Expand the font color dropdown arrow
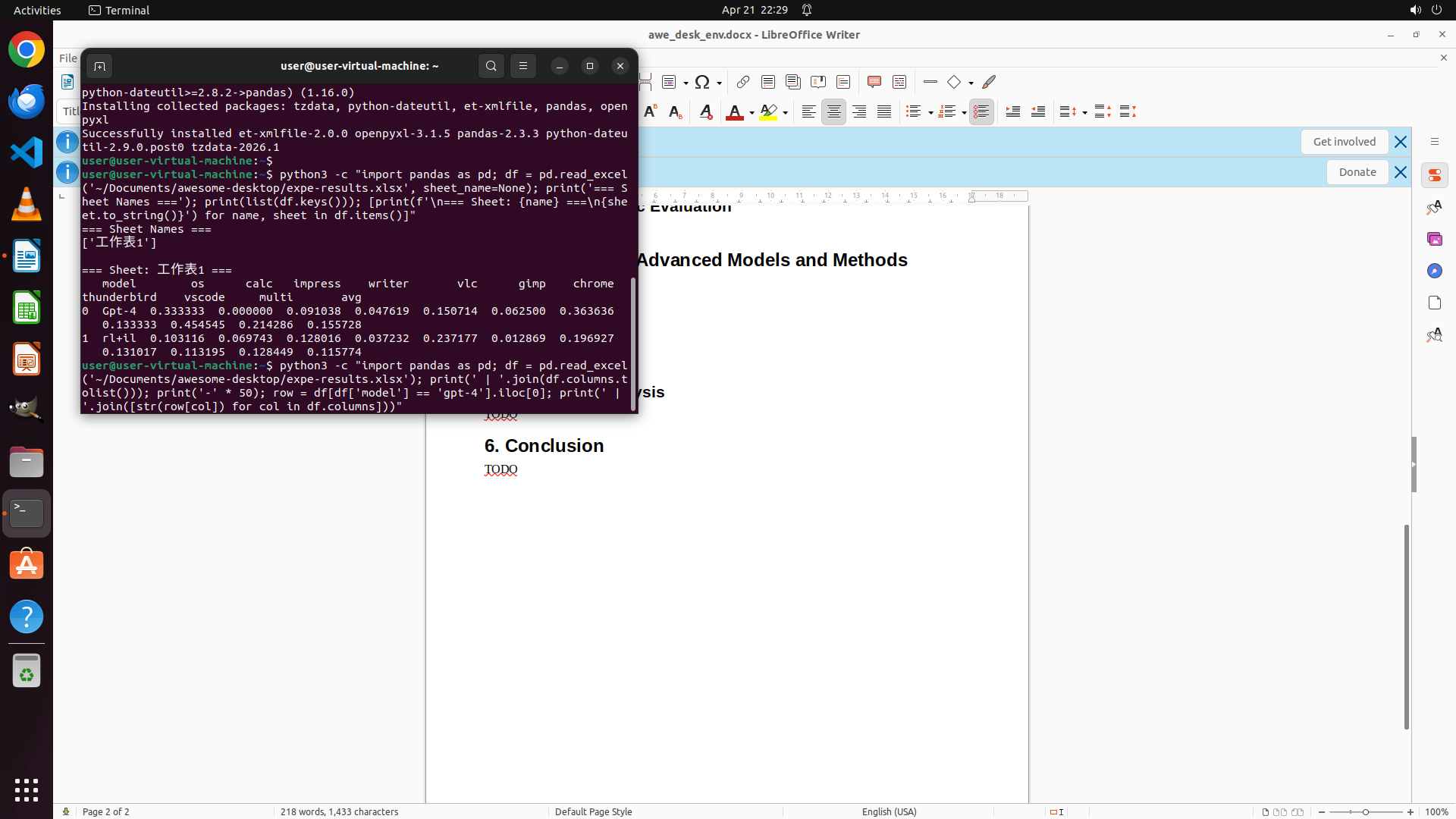 pyautogui.click(x=752, y=113)
